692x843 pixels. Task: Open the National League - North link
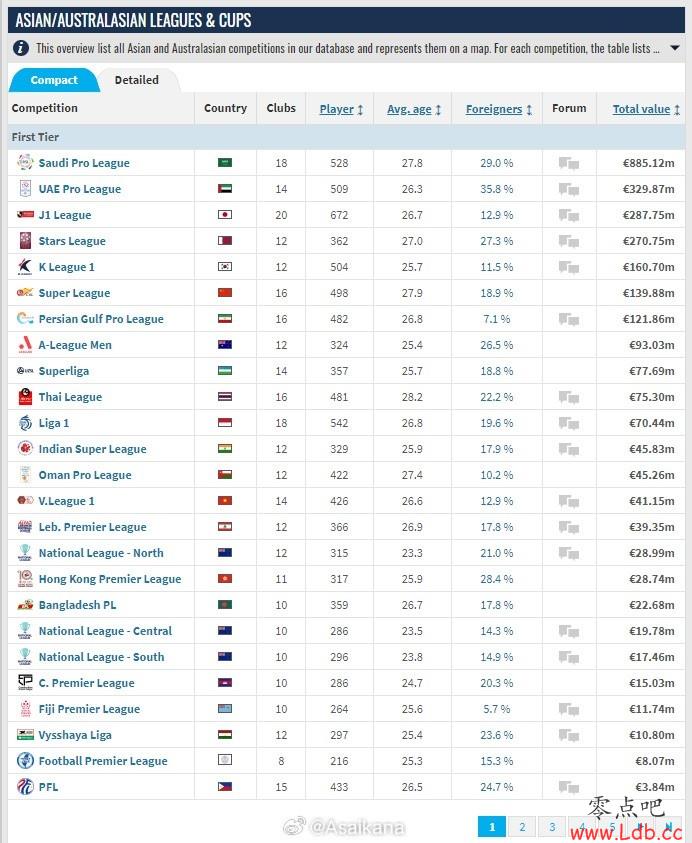[101, 553]
